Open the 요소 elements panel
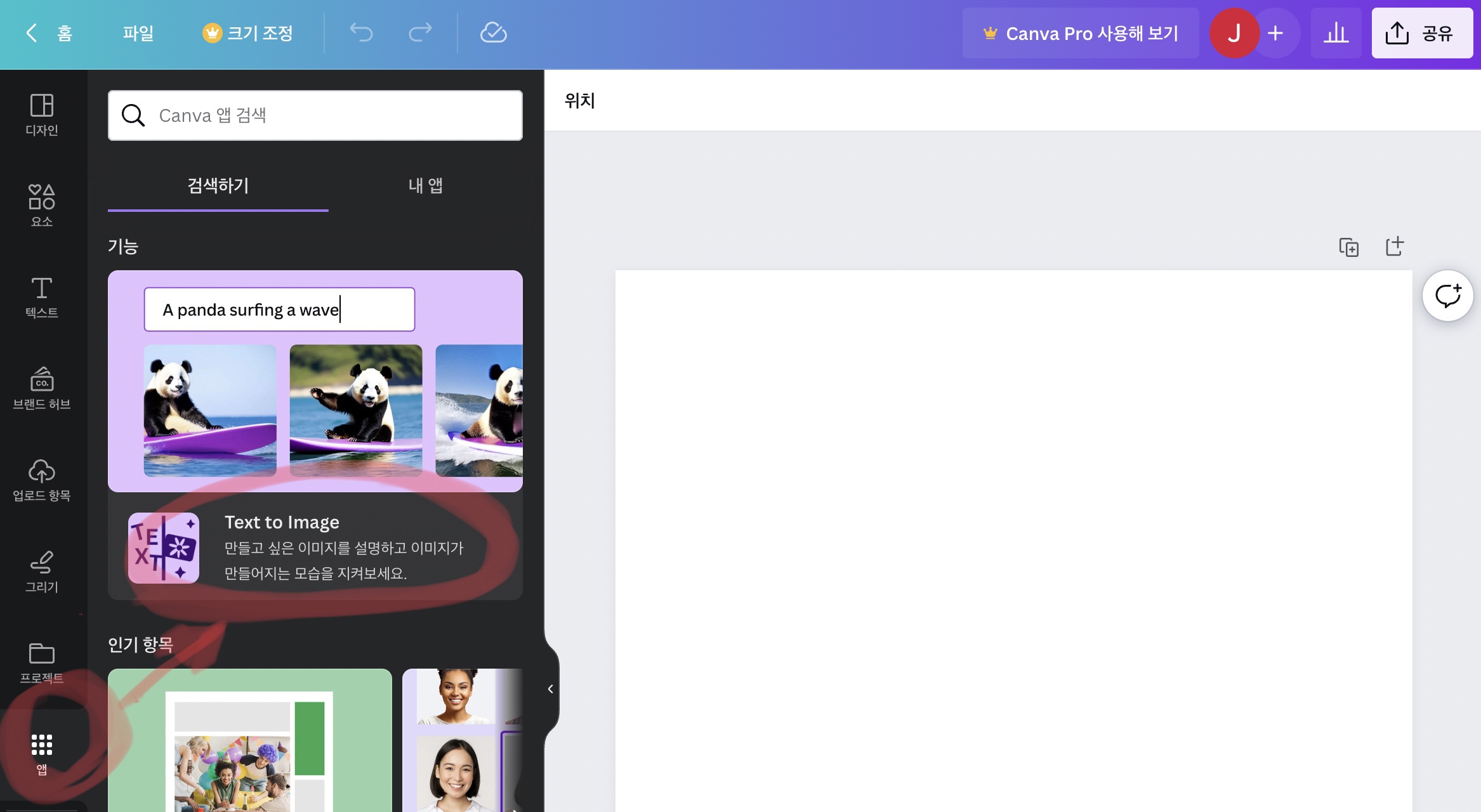The image size is (1481, 812). point(42,206)
